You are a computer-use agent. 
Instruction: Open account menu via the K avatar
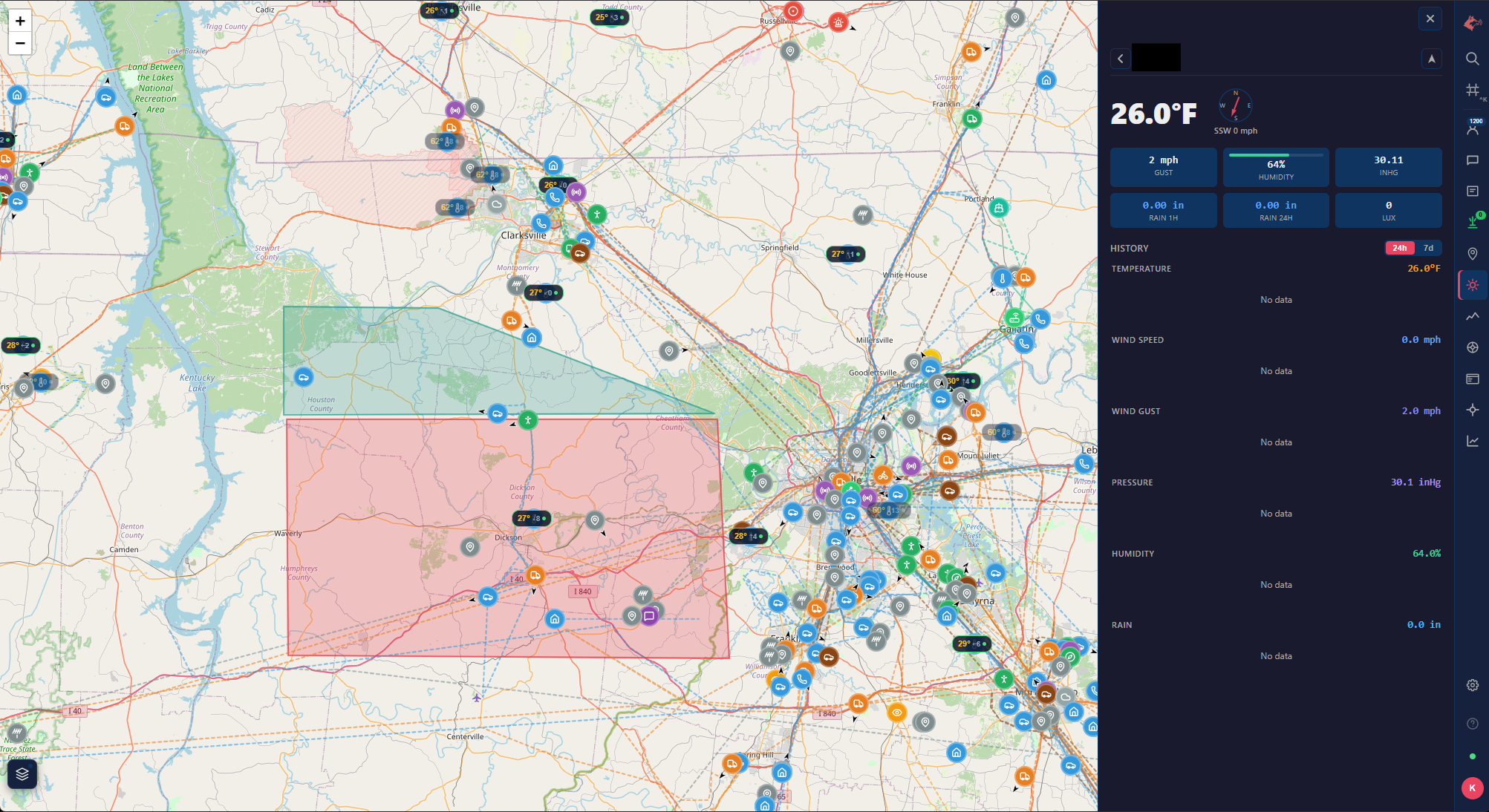(1473, 788)
